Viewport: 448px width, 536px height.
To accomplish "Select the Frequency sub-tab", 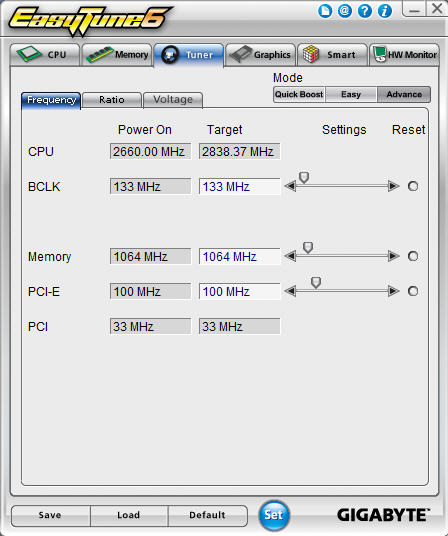I will point(51,100).
